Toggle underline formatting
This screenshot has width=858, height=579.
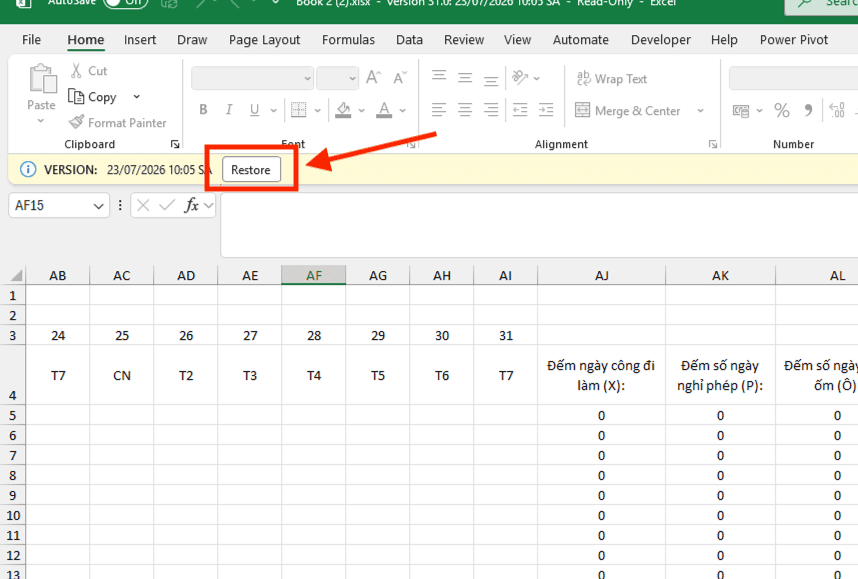(254, 109)
